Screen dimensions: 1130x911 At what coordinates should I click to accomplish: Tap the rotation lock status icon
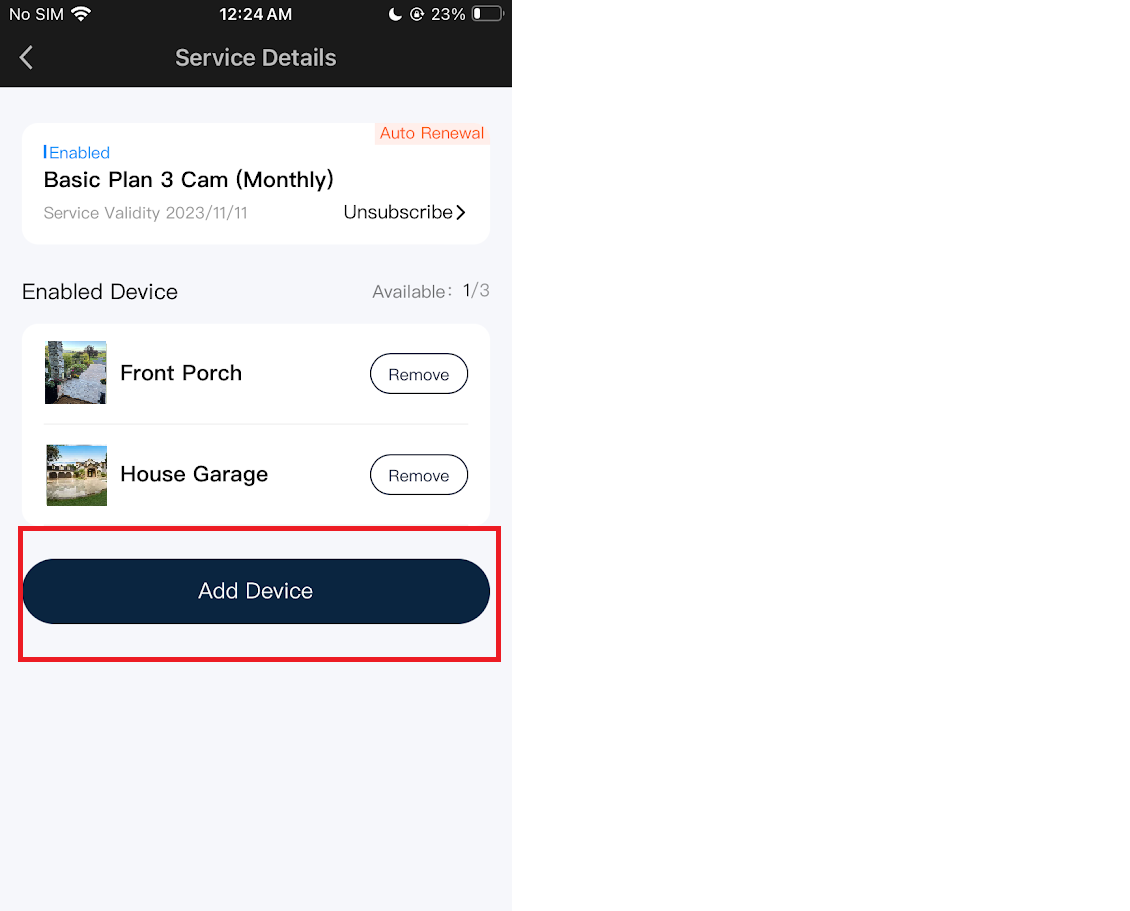point(417,14)
